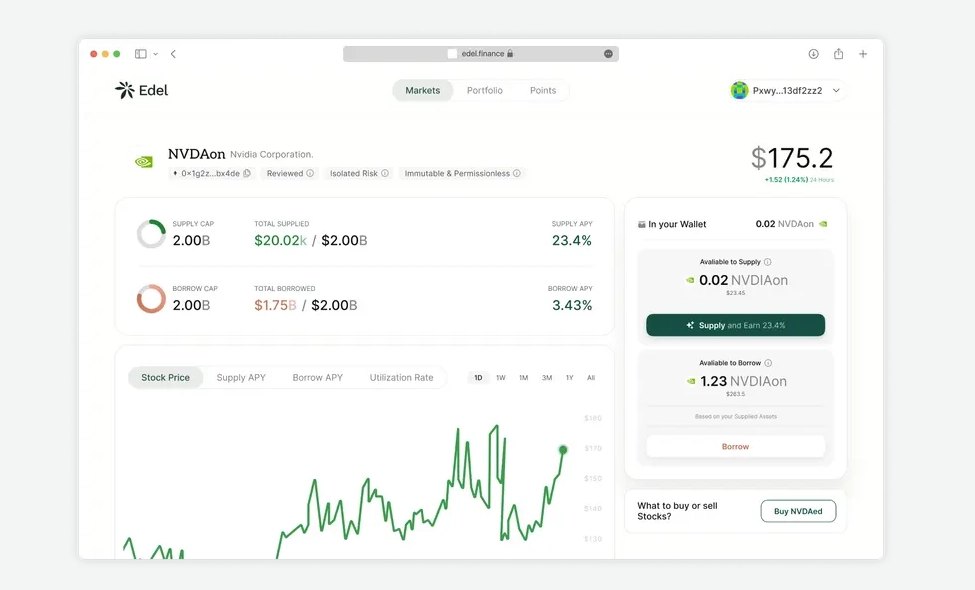Click the NVIDIA logo beside NVDAon
This screenshot has height=590, width=975.
[143, 158]
